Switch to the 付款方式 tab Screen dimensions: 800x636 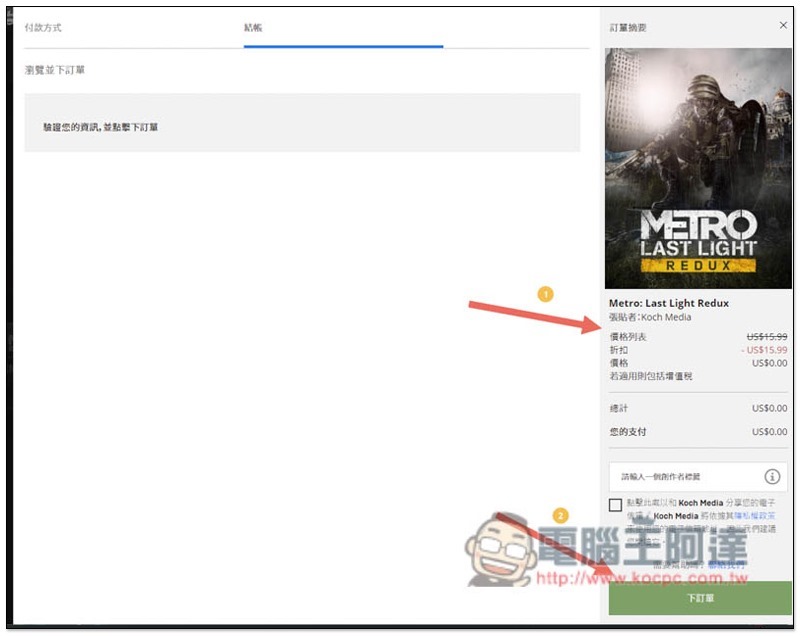point(43,28)
